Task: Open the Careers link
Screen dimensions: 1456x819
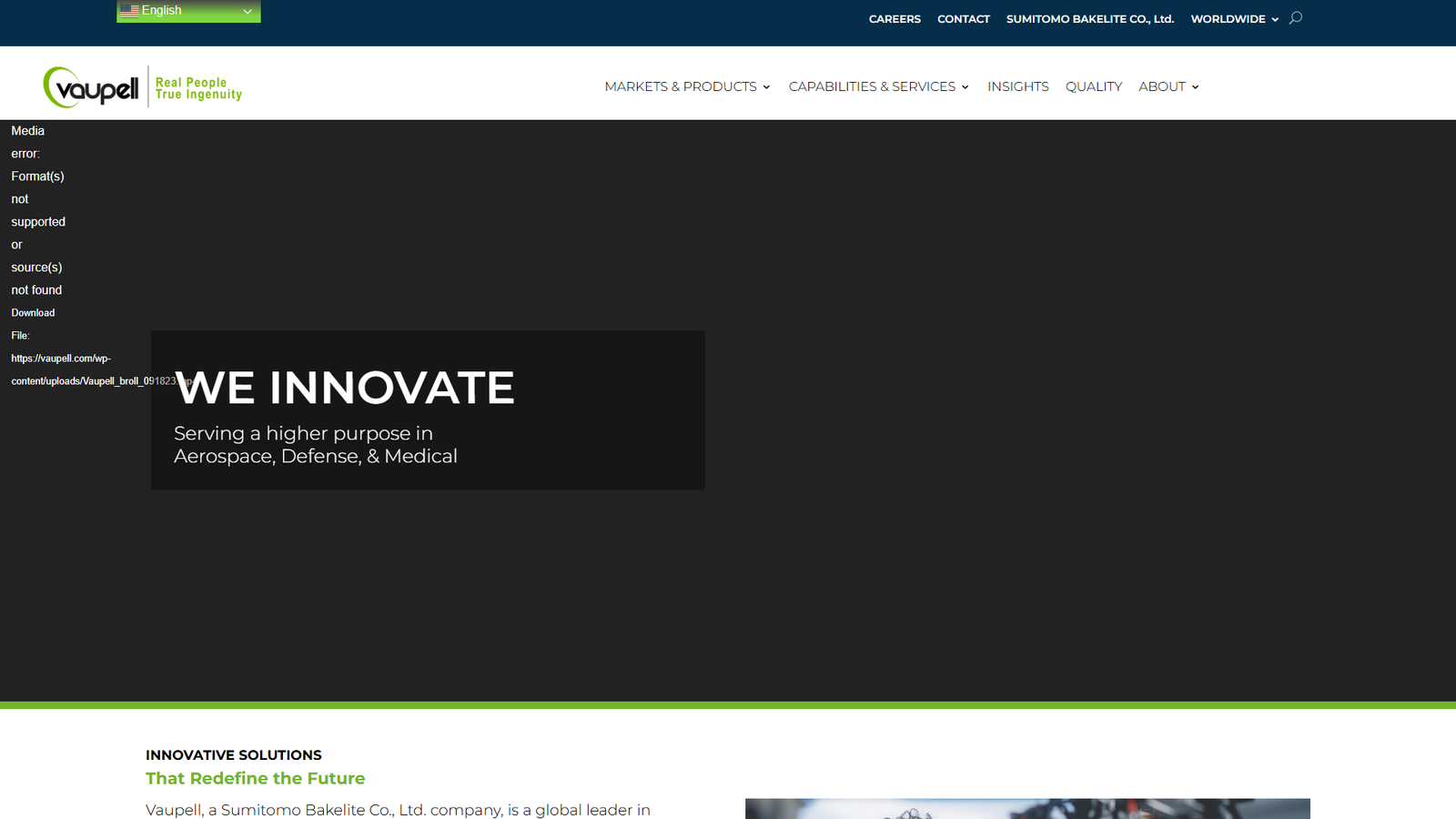Action: [x=895, y=19]
